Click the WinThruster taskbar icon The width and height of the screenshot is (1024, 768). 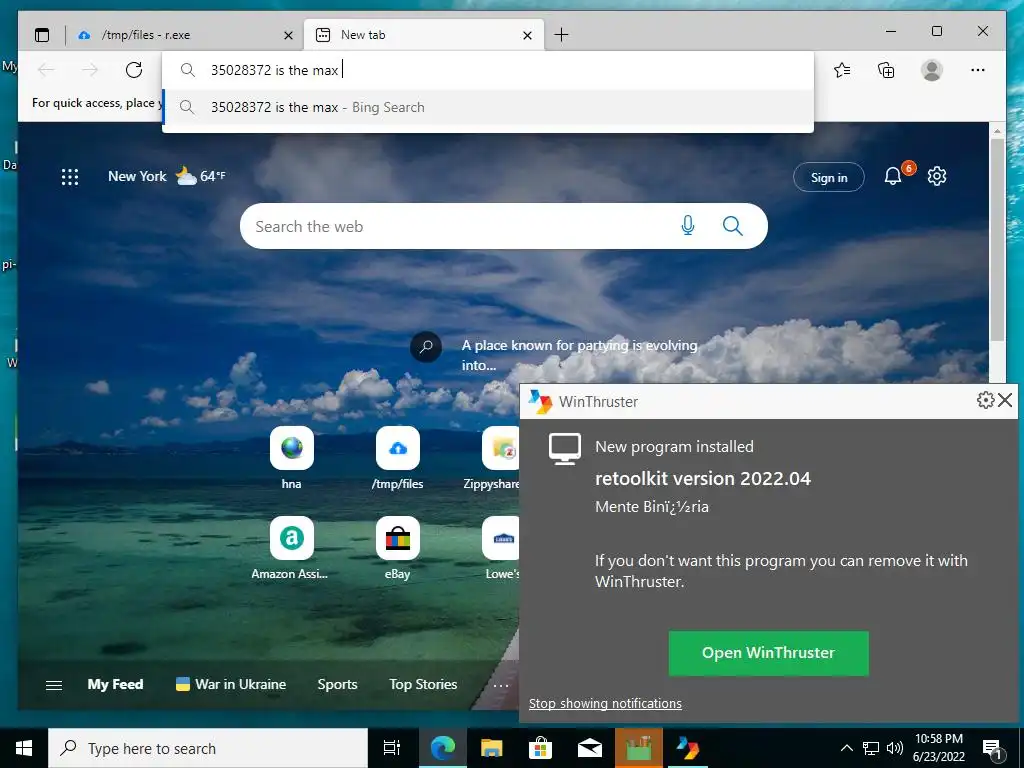pos(688,748)
